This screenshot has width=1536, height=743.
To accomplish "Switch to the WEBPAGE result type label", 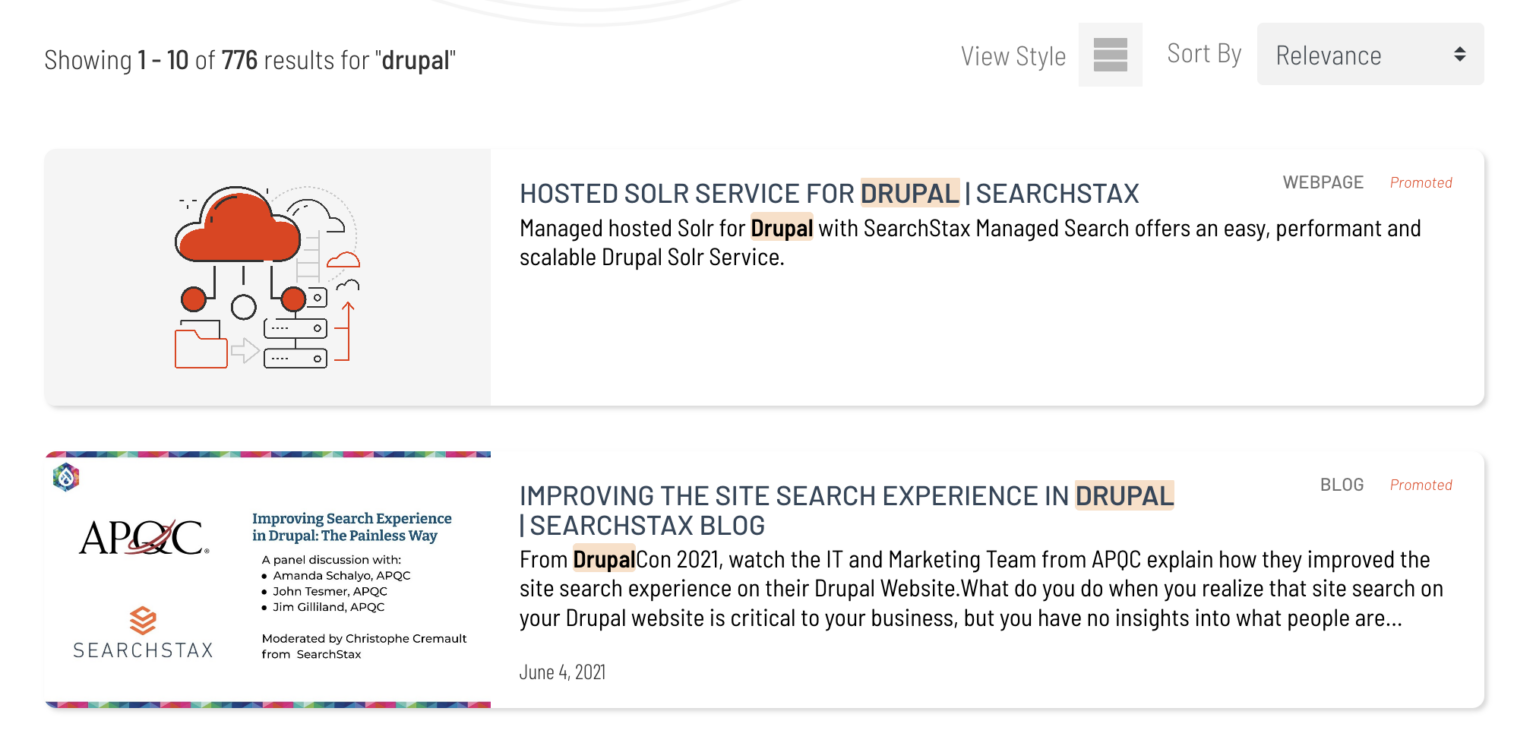I will 1322,182.
